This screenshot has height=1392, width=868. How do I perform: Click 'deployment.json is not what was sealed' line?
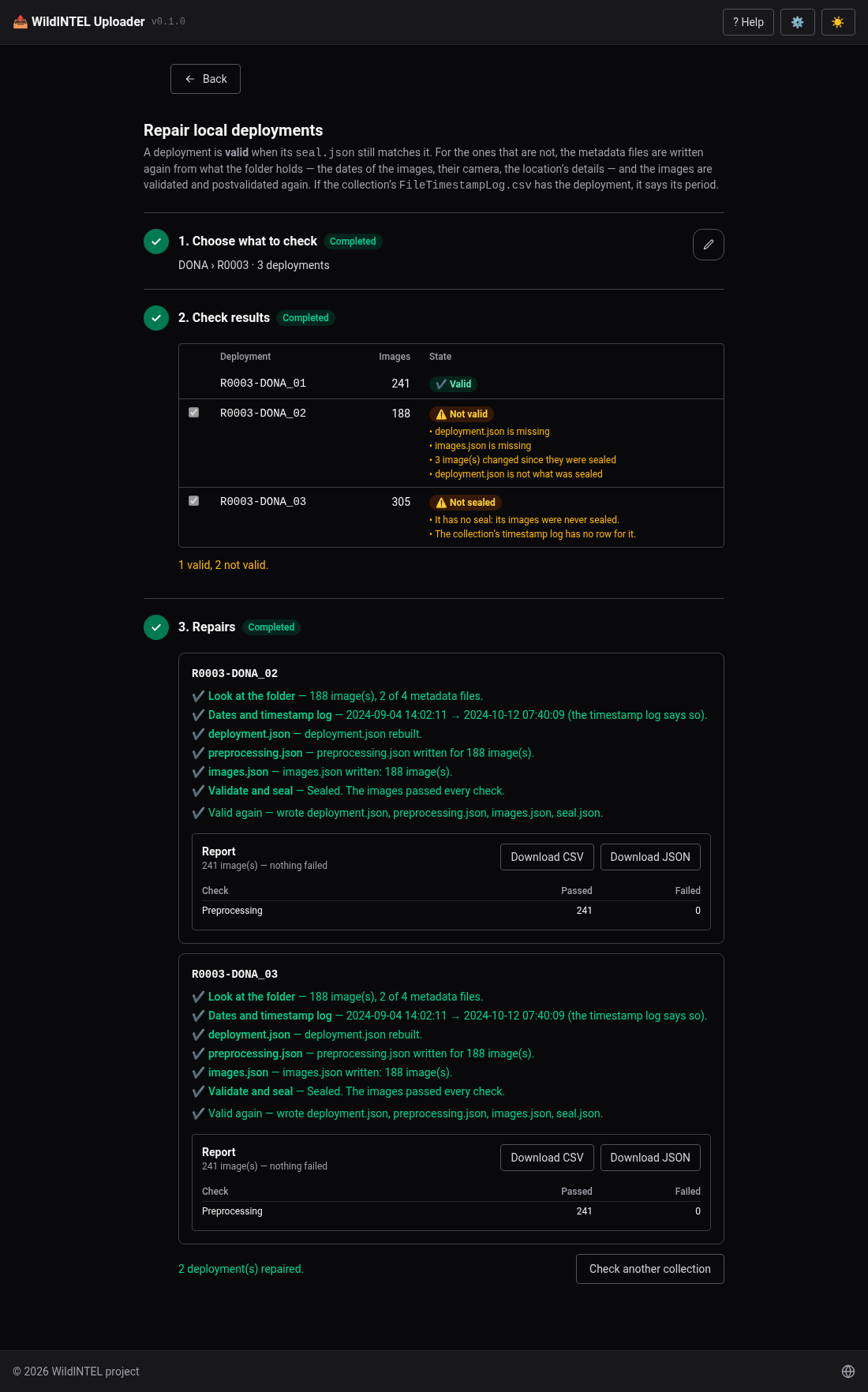516,474
